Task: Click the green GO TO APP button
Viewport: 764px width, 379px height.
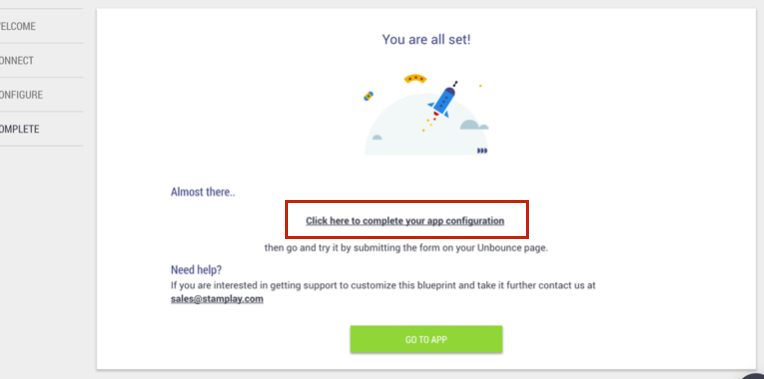Action: pos(426,340)
